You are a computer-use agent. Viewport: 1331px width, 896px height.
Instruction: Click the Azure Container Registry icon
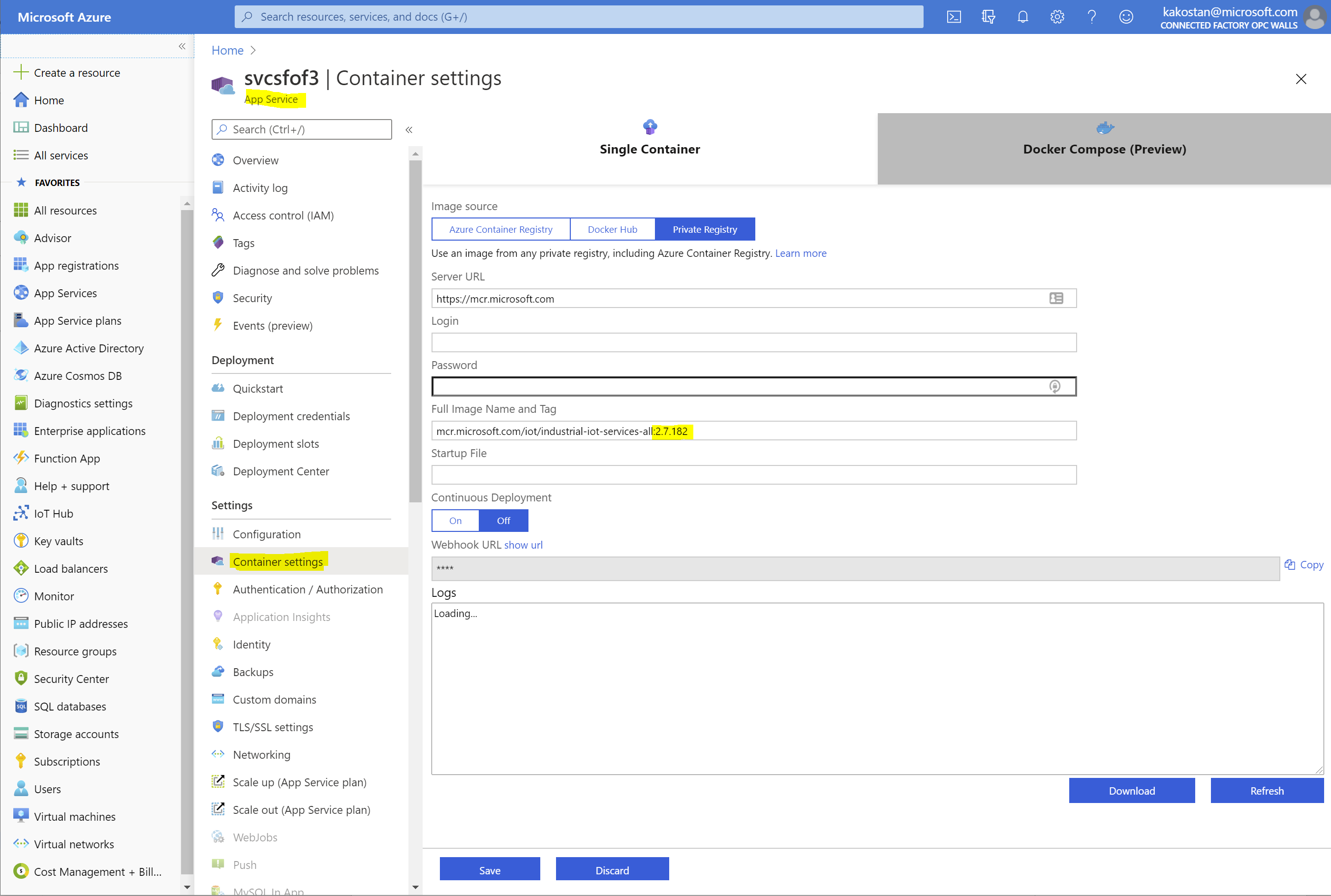[x=498, y=229]
